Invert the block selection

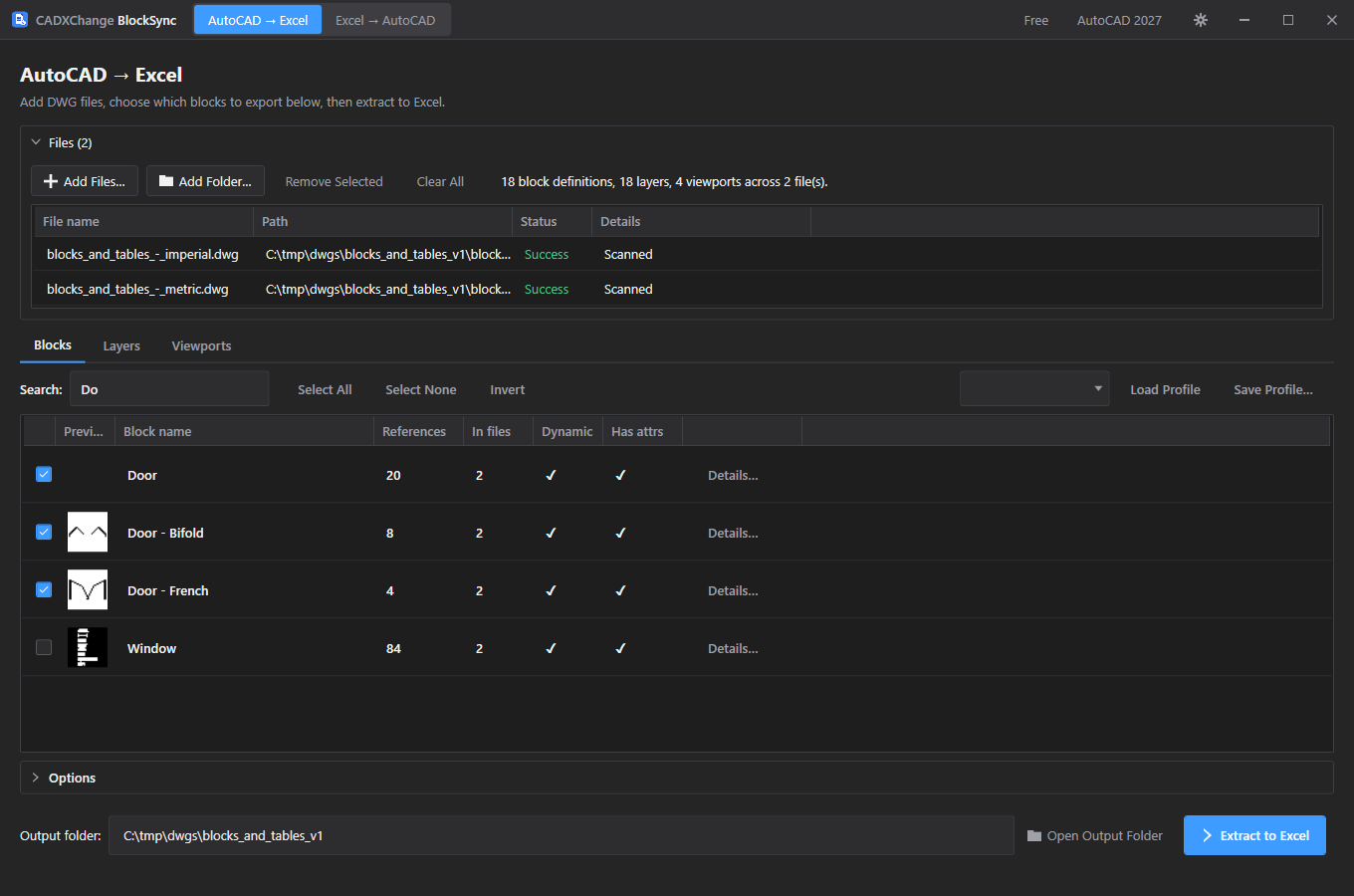coord(507,389)
